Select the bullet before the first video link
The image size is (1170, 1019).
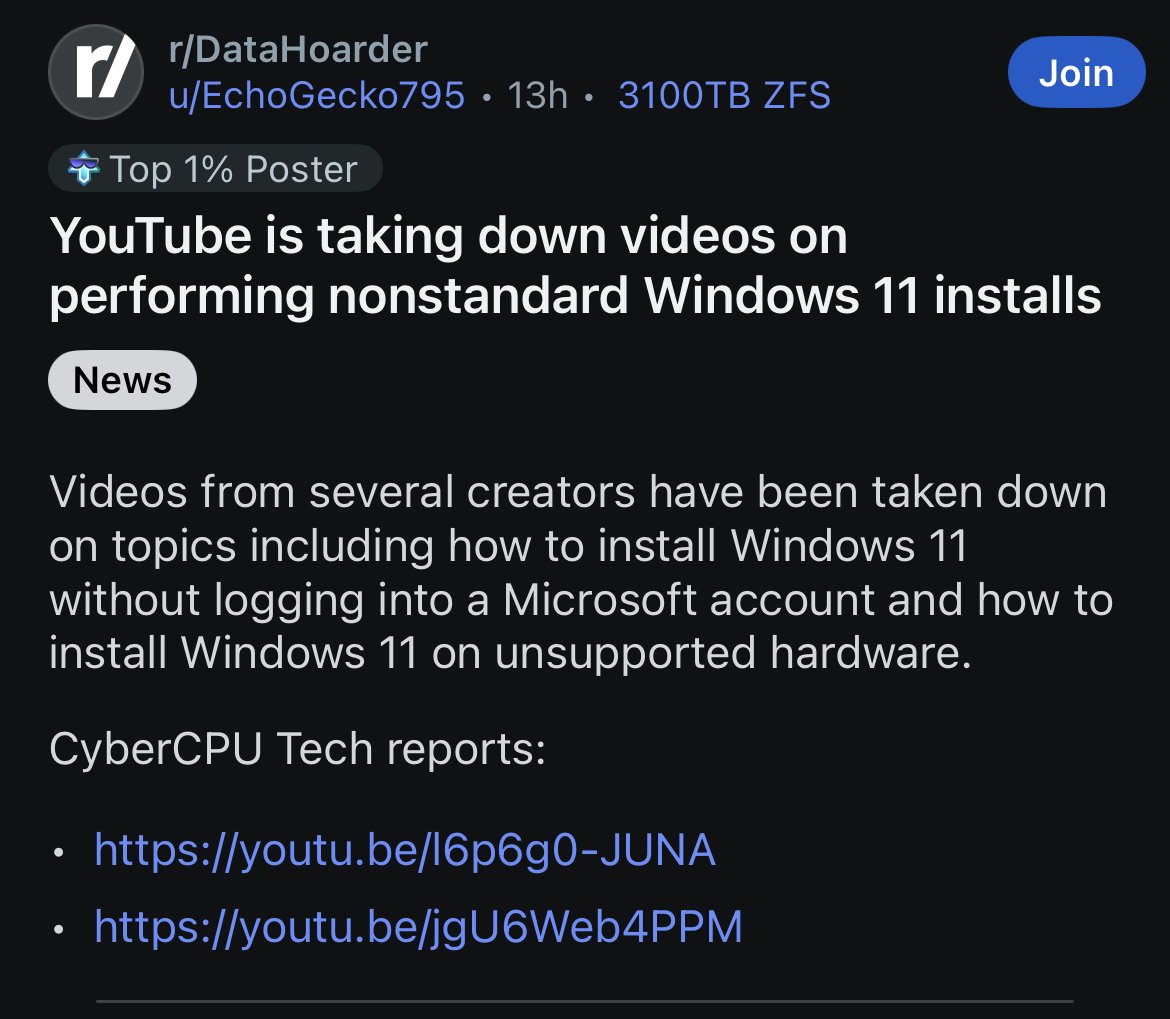point(60,851)
